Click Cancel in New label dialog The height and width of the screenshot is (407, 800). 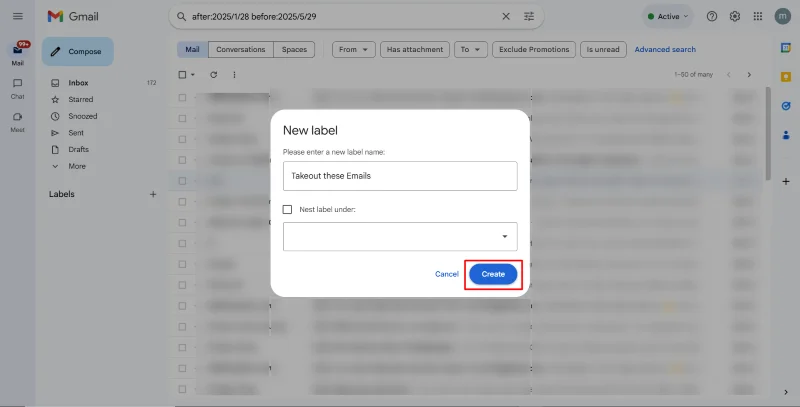[x=446, y=274]
